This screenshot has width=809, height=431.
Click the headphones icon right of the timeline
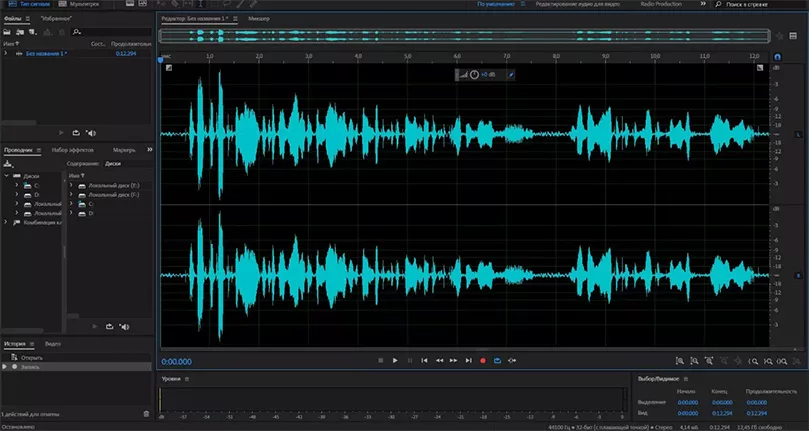coord(777,58)
